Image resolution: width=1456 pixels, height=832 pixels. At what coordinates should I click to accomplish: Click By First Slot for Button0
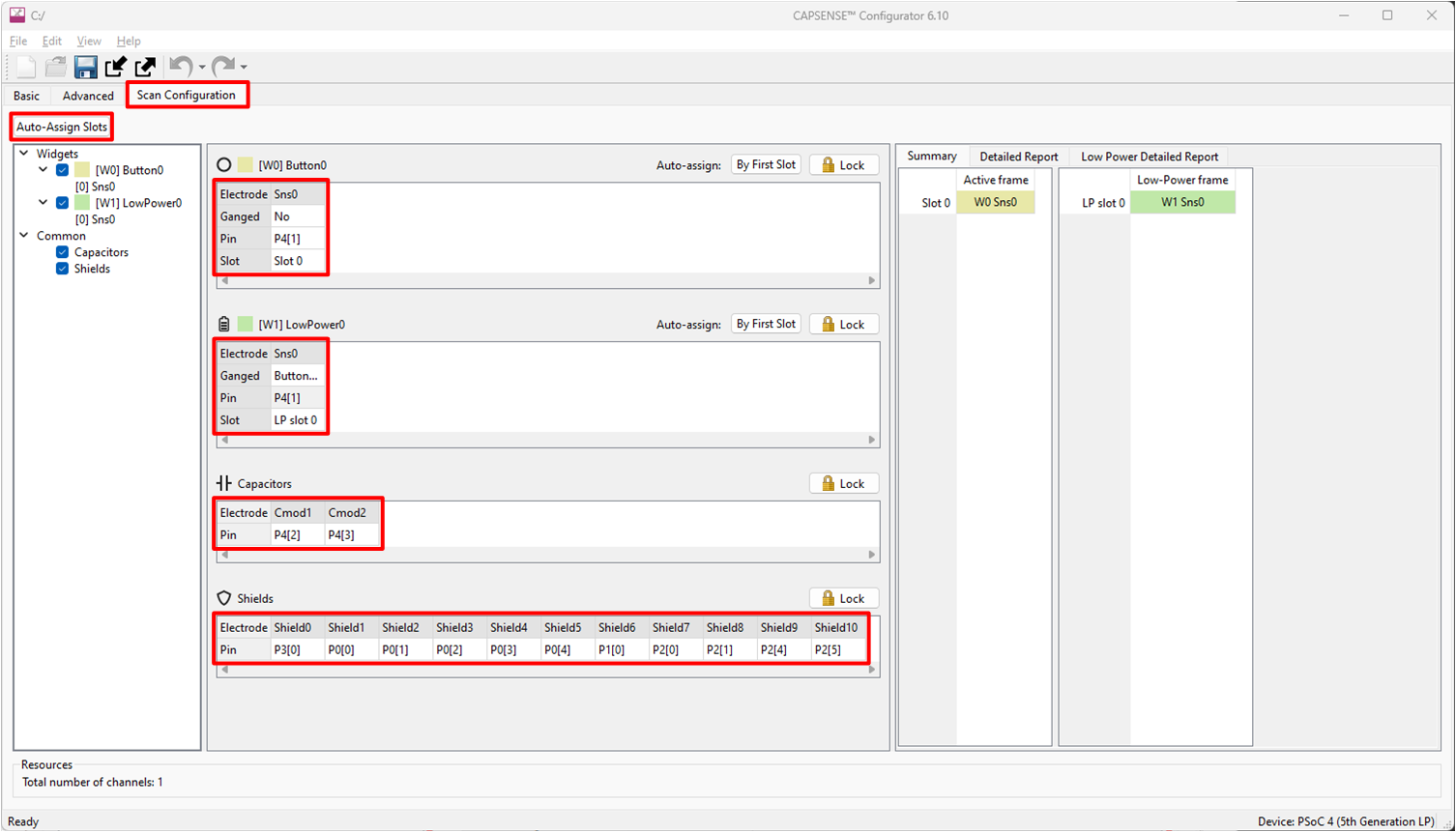[766, 165]
